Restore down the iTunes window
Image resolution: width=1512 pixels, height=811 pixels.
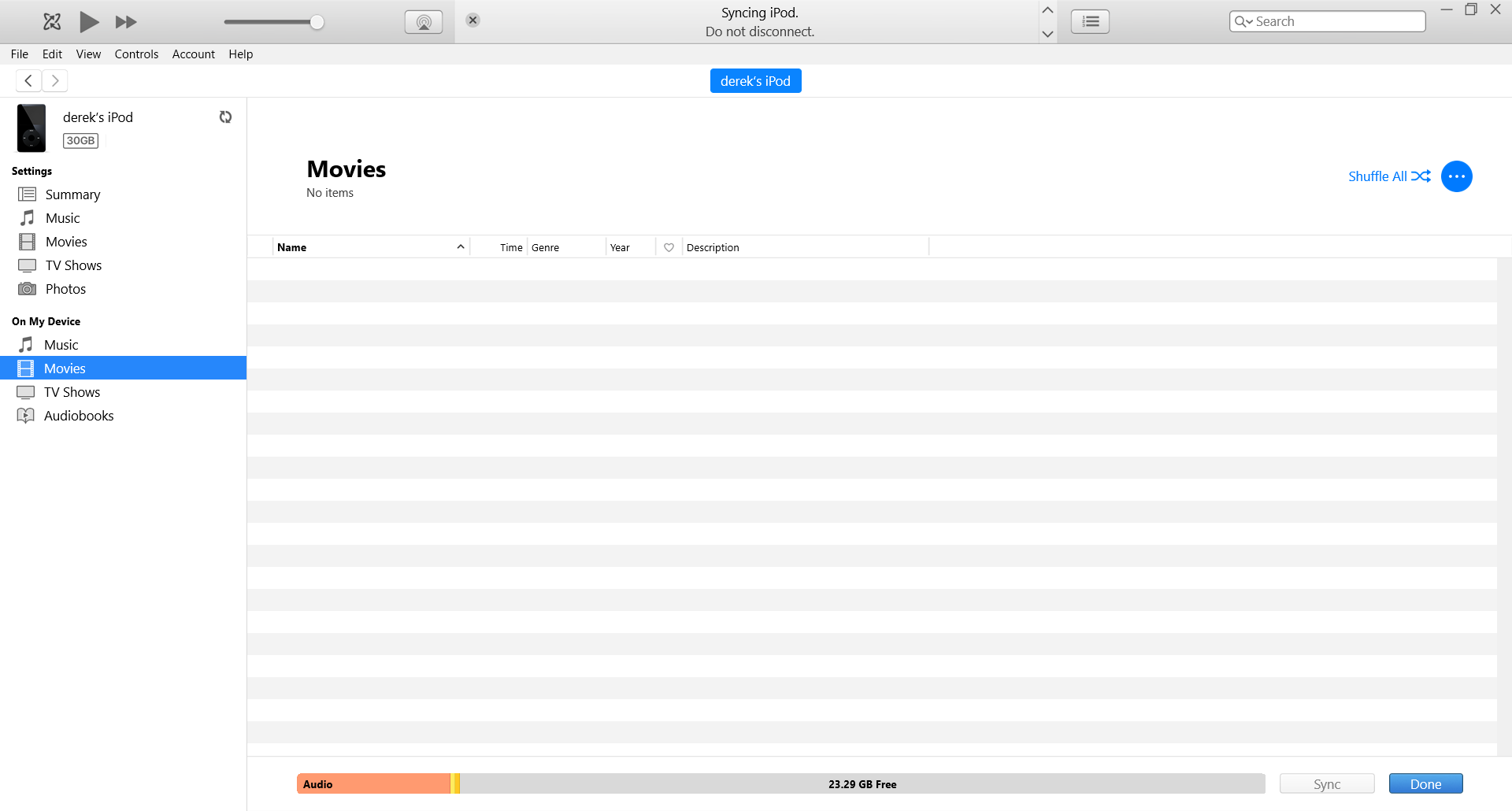[x=1471, y=9]
